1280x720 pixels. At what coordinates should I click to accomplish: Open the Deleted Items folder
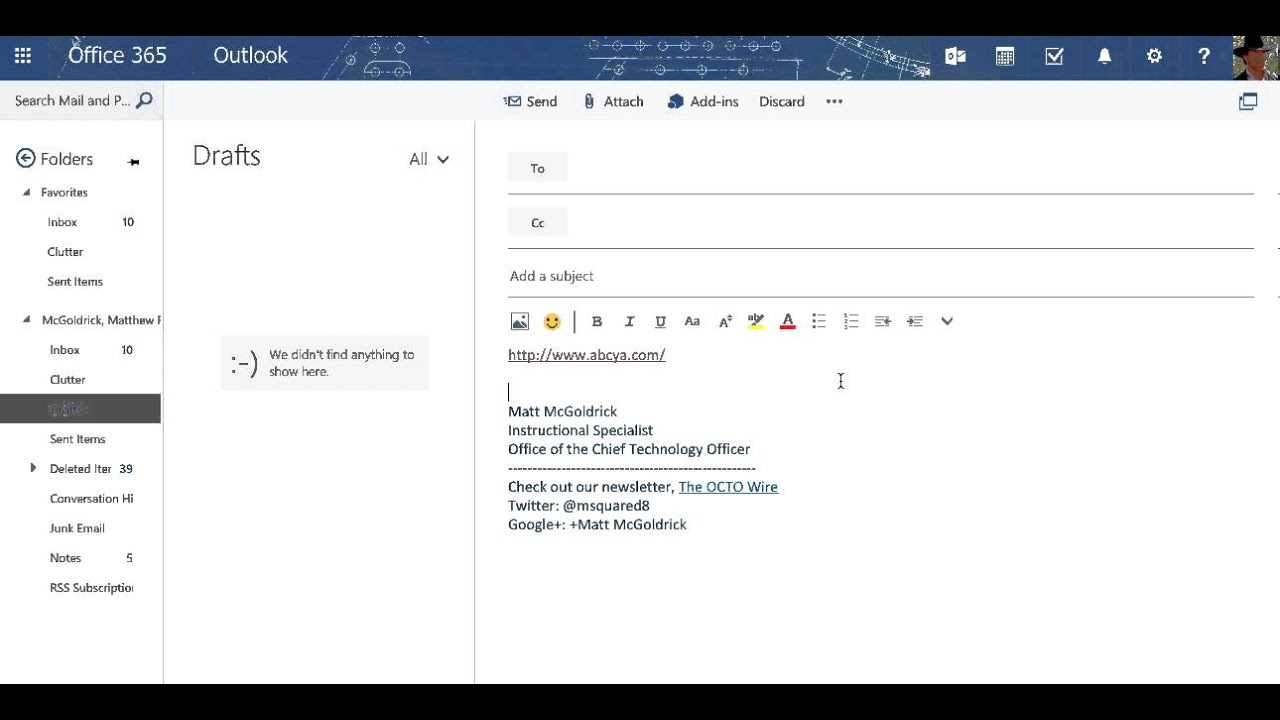pyautogui.click(x=80, y=469)
